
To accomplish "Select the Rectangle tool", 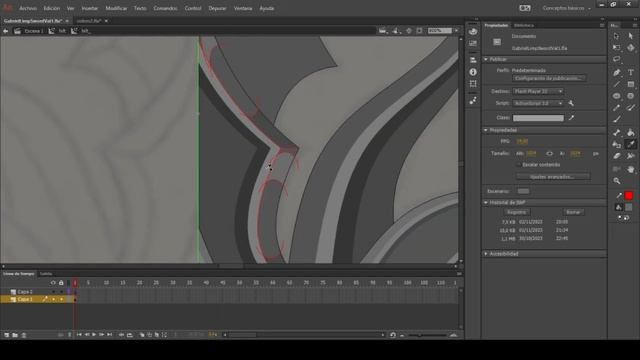I will pos(631,84).
